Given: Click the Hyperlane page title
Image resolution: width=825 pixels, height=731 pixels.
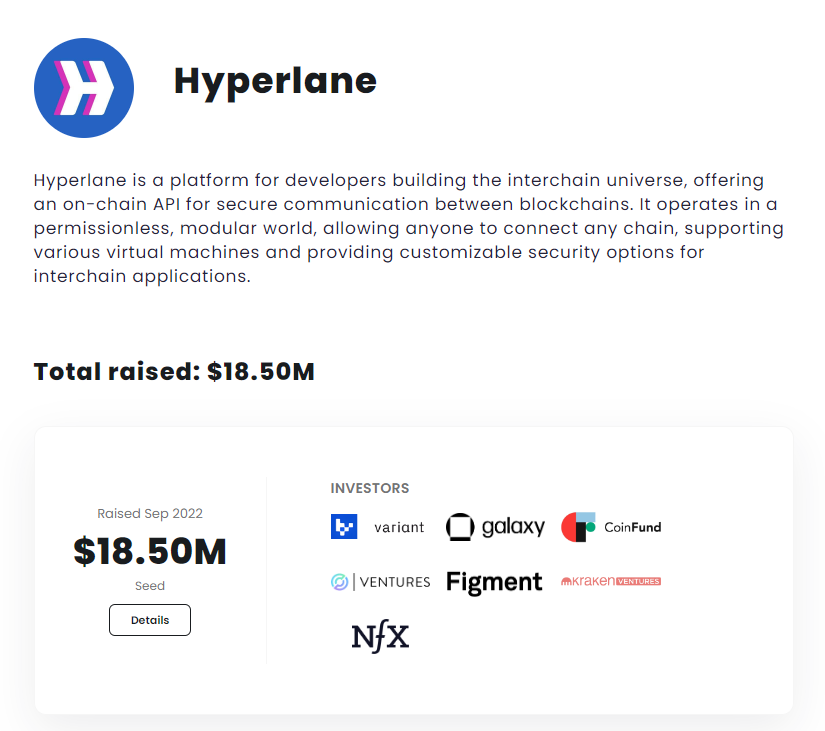Looking at the screenshot, I should 275,82.
